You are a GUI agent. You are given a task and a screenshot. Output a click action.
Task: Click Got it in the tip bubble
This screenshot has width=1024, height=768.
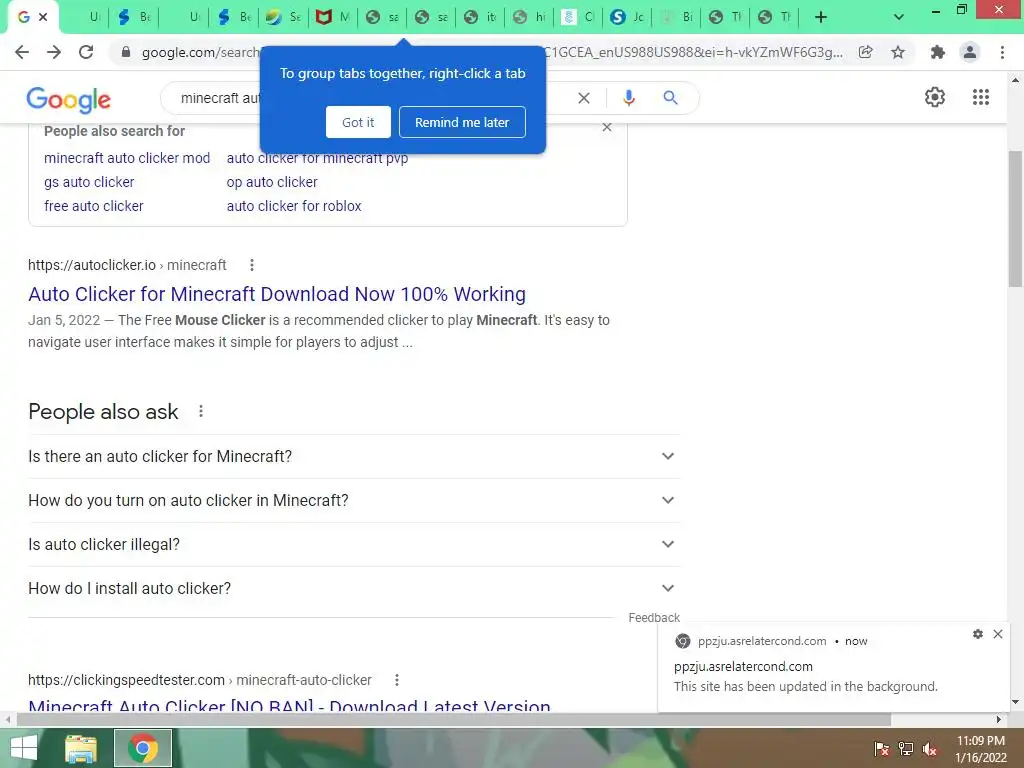pos(358,122)
